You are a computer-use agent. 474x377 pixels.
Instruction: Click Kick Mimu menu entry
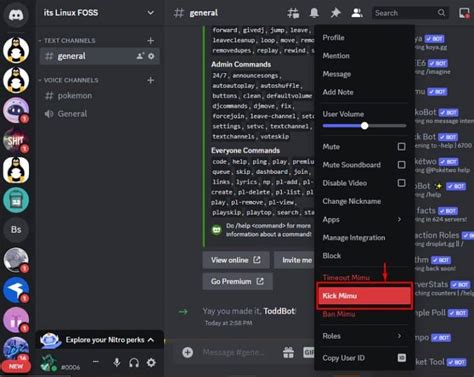tap(364, 296)
